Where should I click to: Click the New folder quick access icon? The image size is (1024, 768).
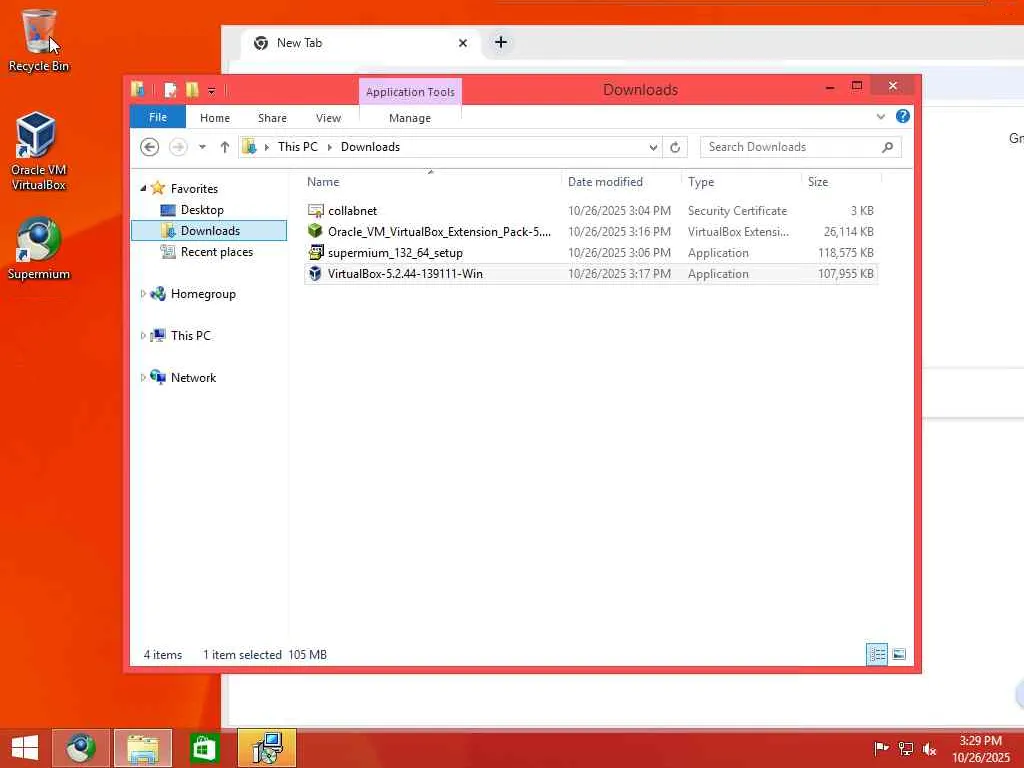192,90
